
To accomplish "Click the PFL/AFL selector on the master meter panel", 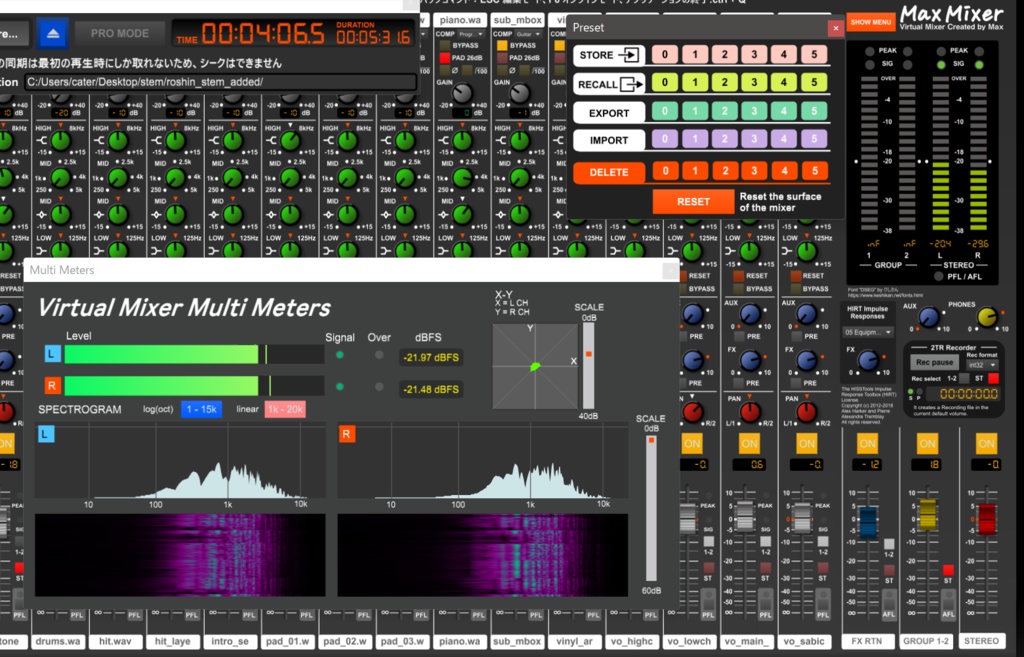I will pos(938,276).
